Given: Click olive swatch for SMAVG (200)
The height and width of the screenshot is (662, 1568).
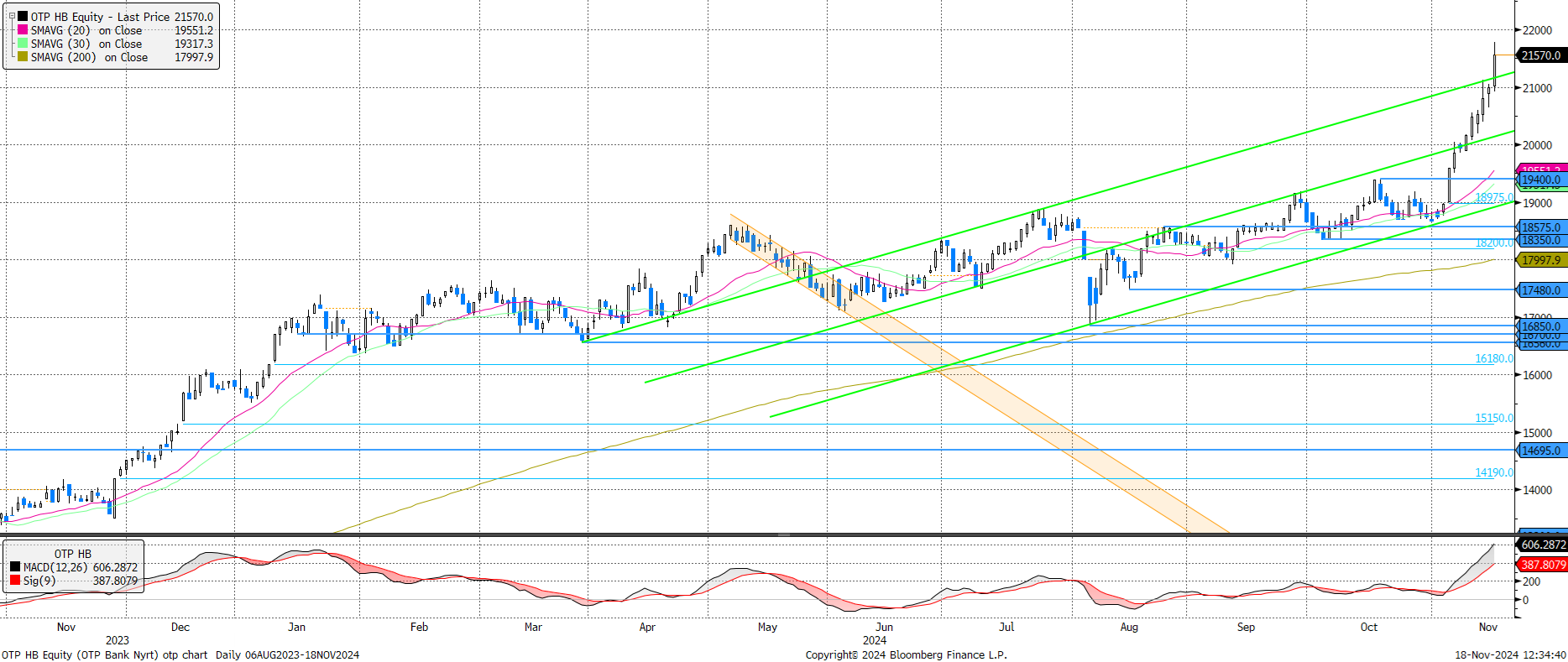Looking at the screenshot, I should point(23,56).
